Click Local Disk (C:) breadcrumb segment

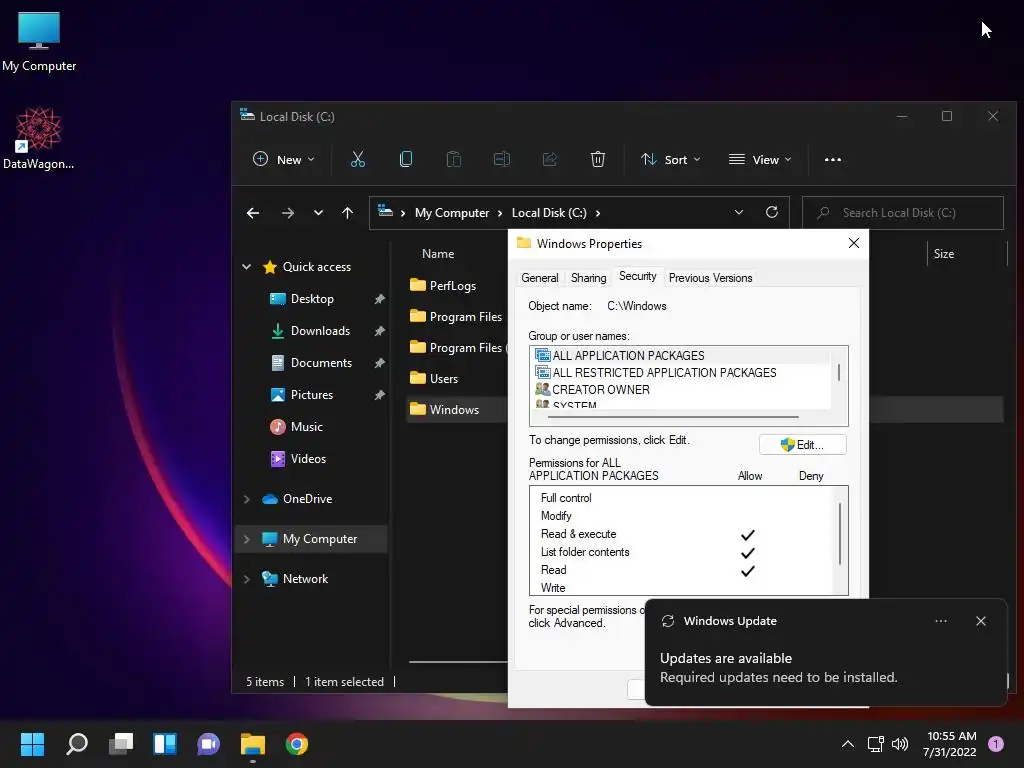click(x=549, y=213)
